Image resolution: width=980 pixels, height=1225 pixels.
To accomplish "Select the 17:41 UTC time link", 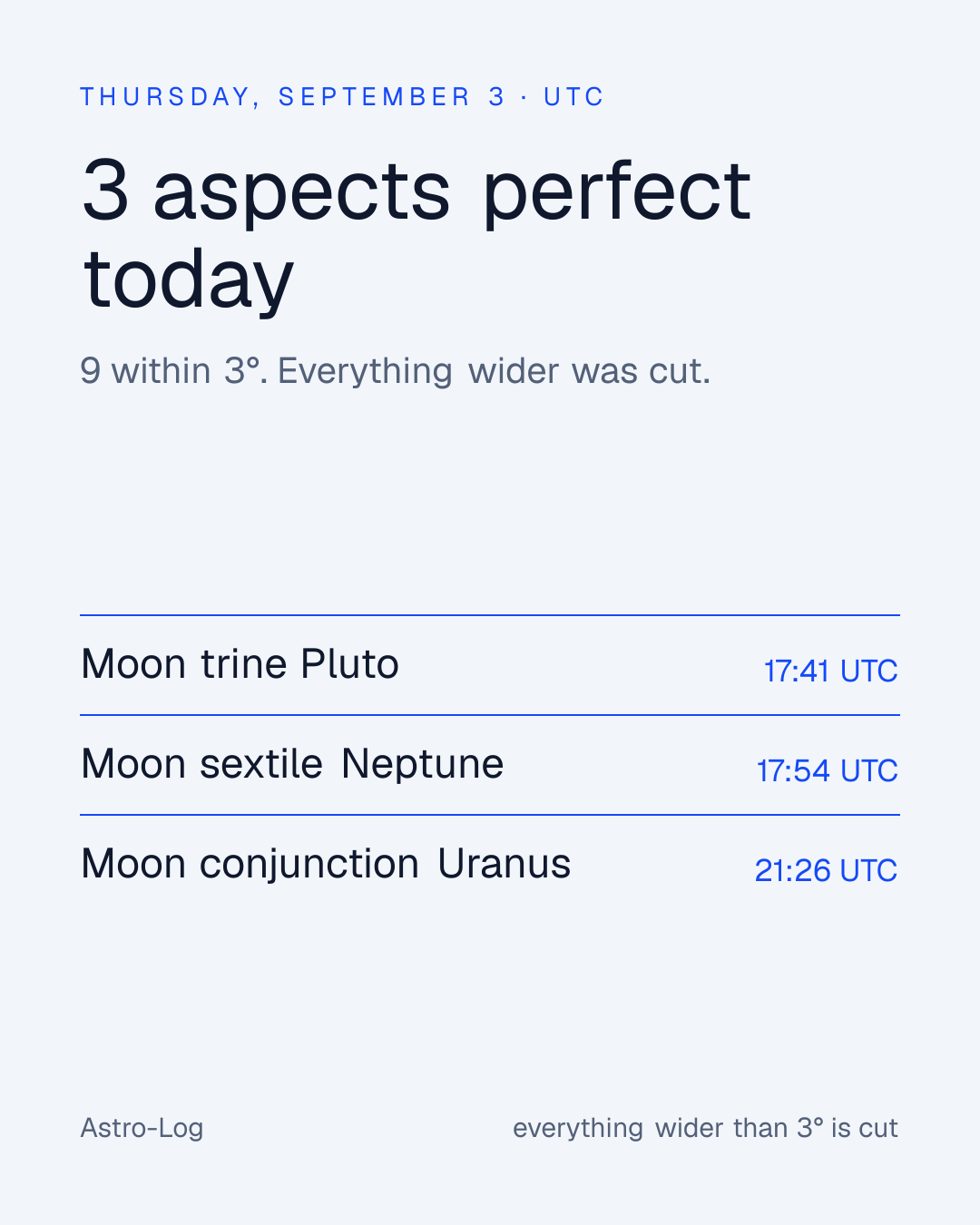I will click(830, 671).
